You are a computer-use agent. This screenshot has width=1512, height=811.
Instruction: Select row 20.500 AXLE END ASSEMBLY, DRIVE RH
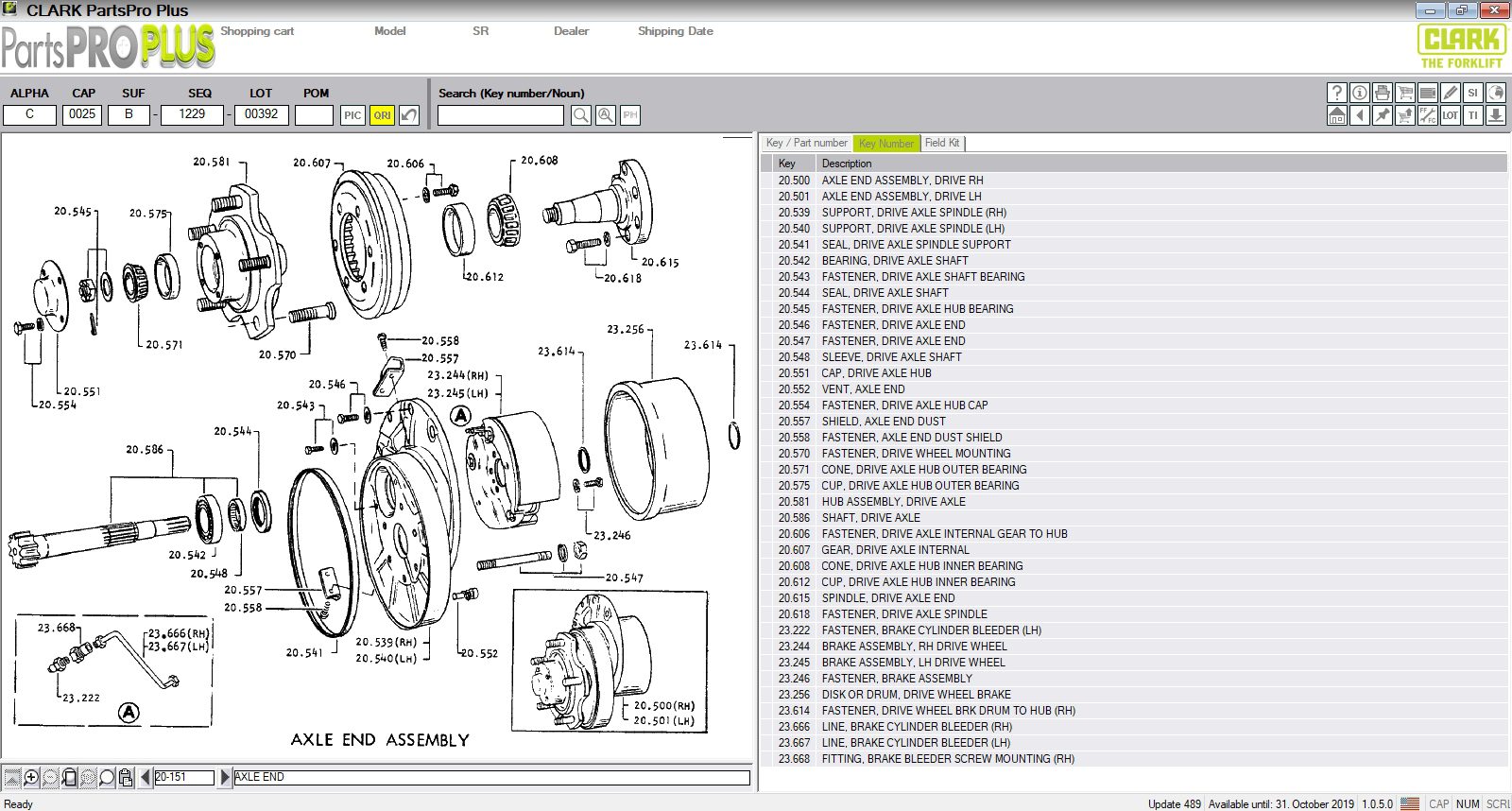(x=1134, y=181)
